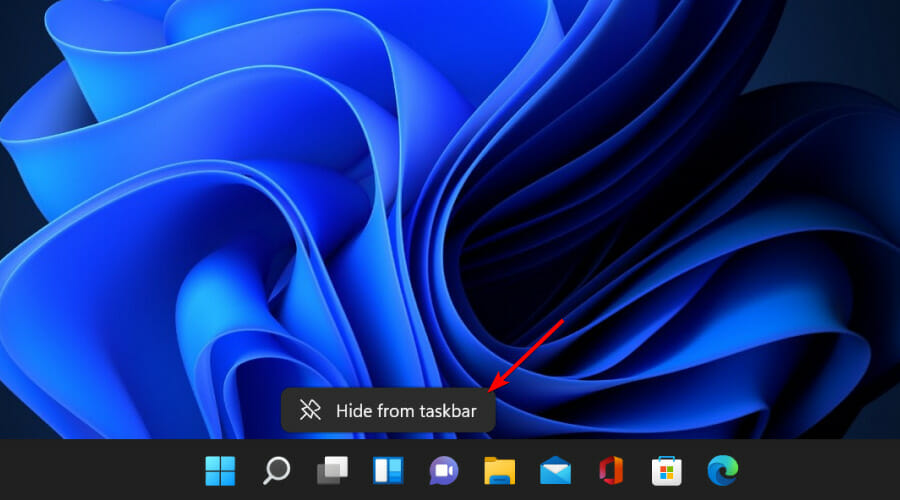Launch the Mail app icon
Viewport: 900px width, 500px height.
[555, 471]
